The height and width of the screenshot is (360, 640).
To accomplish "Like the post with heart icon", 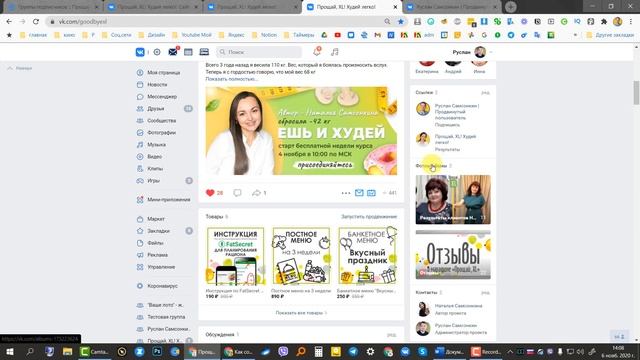I will 210,193.
